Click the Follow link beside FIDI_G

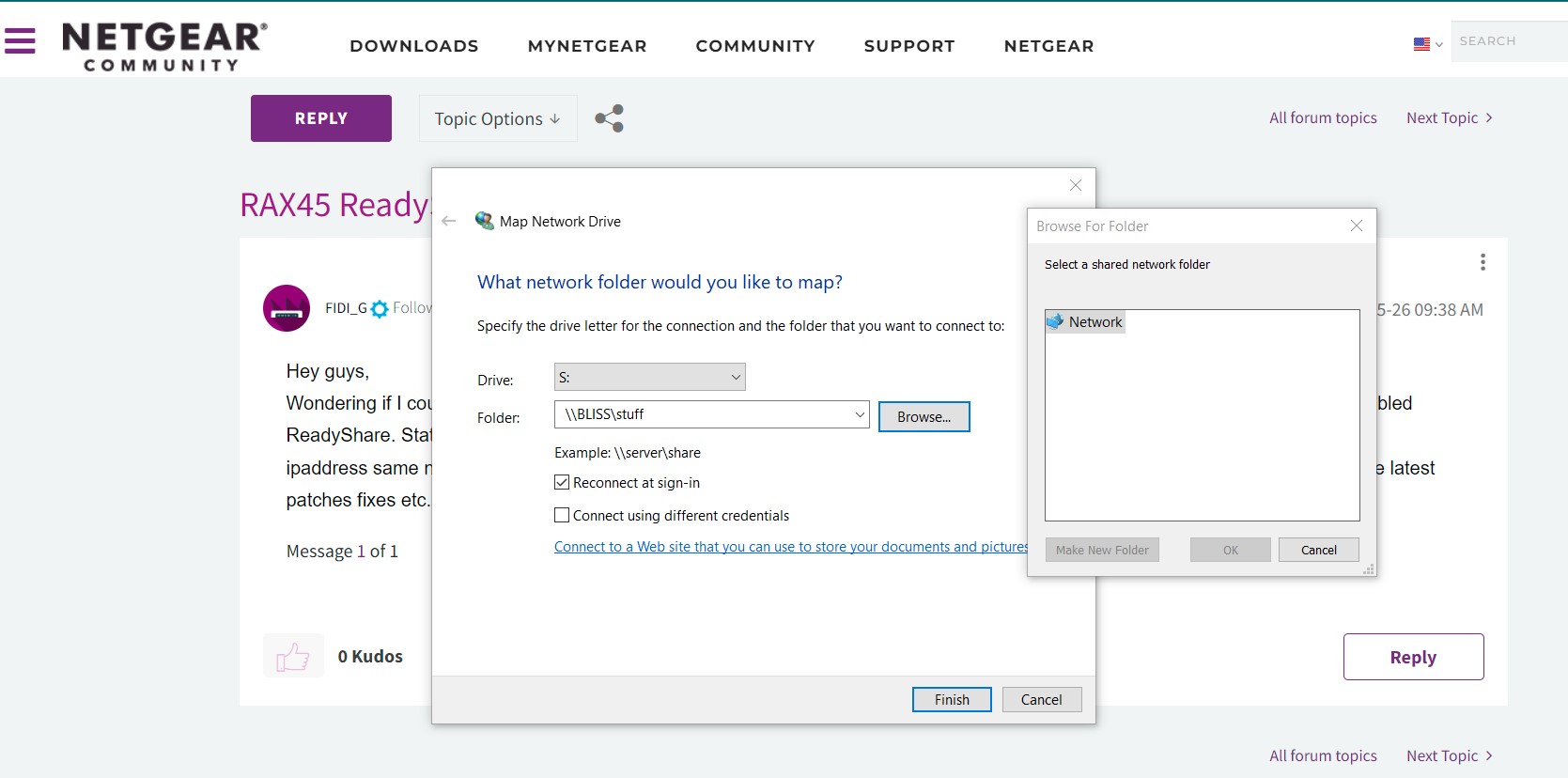point(412,308)
